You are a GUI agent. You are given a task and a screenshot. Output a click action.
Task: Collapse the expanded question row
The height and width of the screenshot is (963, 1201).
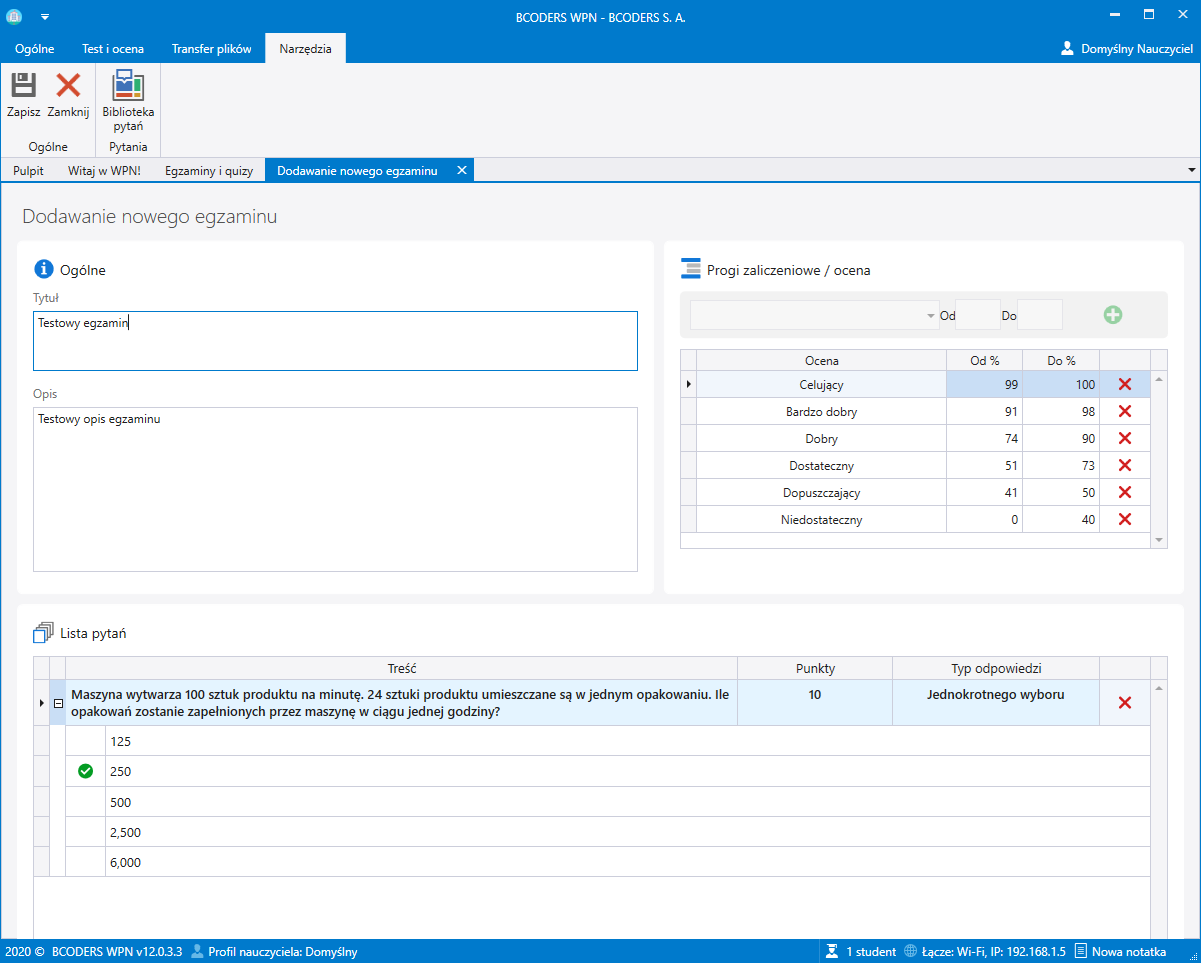57,703
